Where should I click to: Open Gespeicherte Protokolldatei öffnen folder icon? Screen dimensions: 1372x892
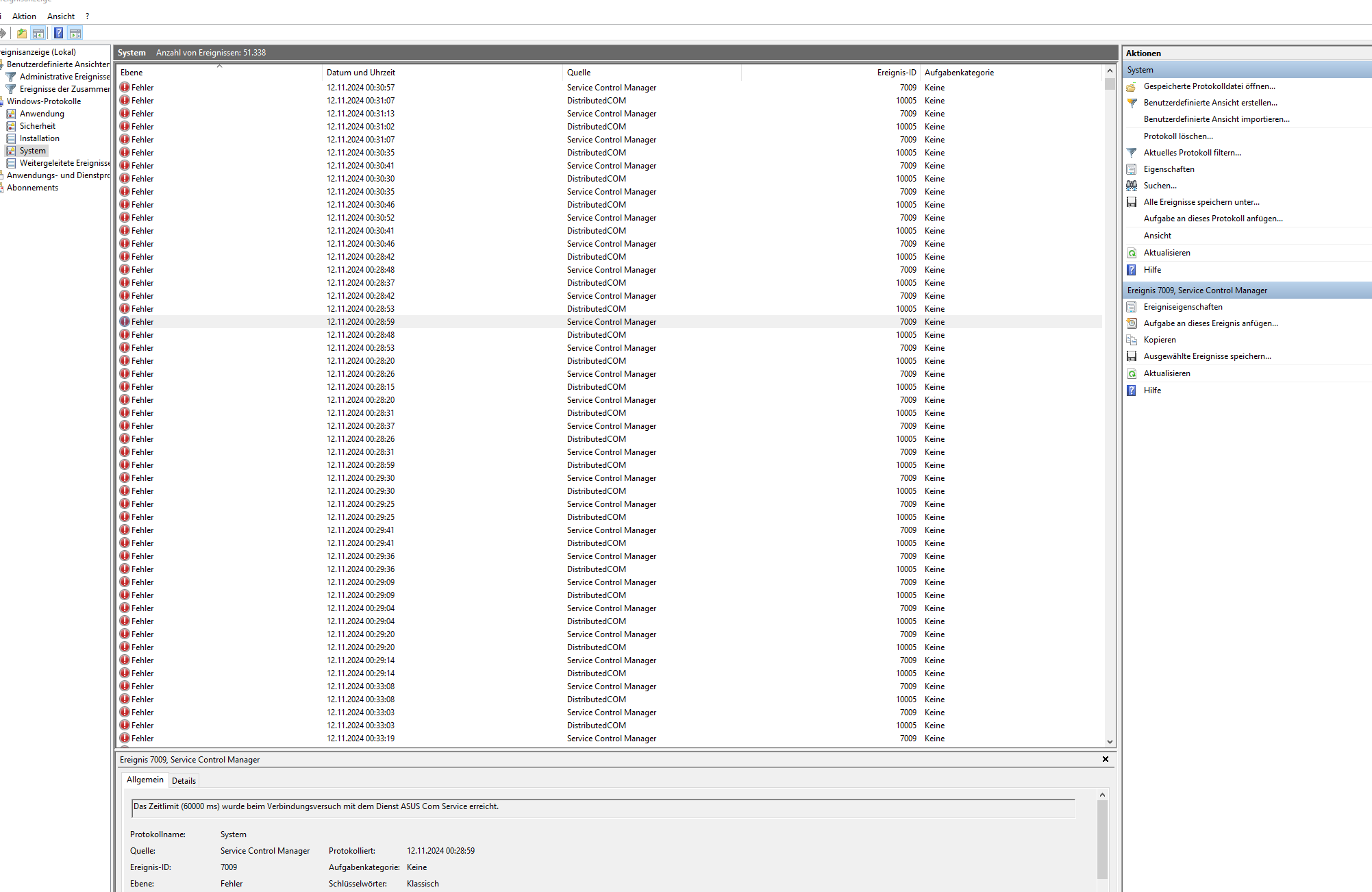tap(1132, 86)
